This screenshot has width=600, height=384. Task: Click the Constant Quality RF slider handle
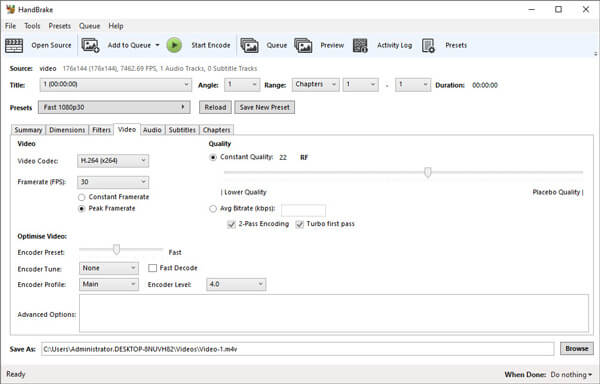[x=428, y=172]
